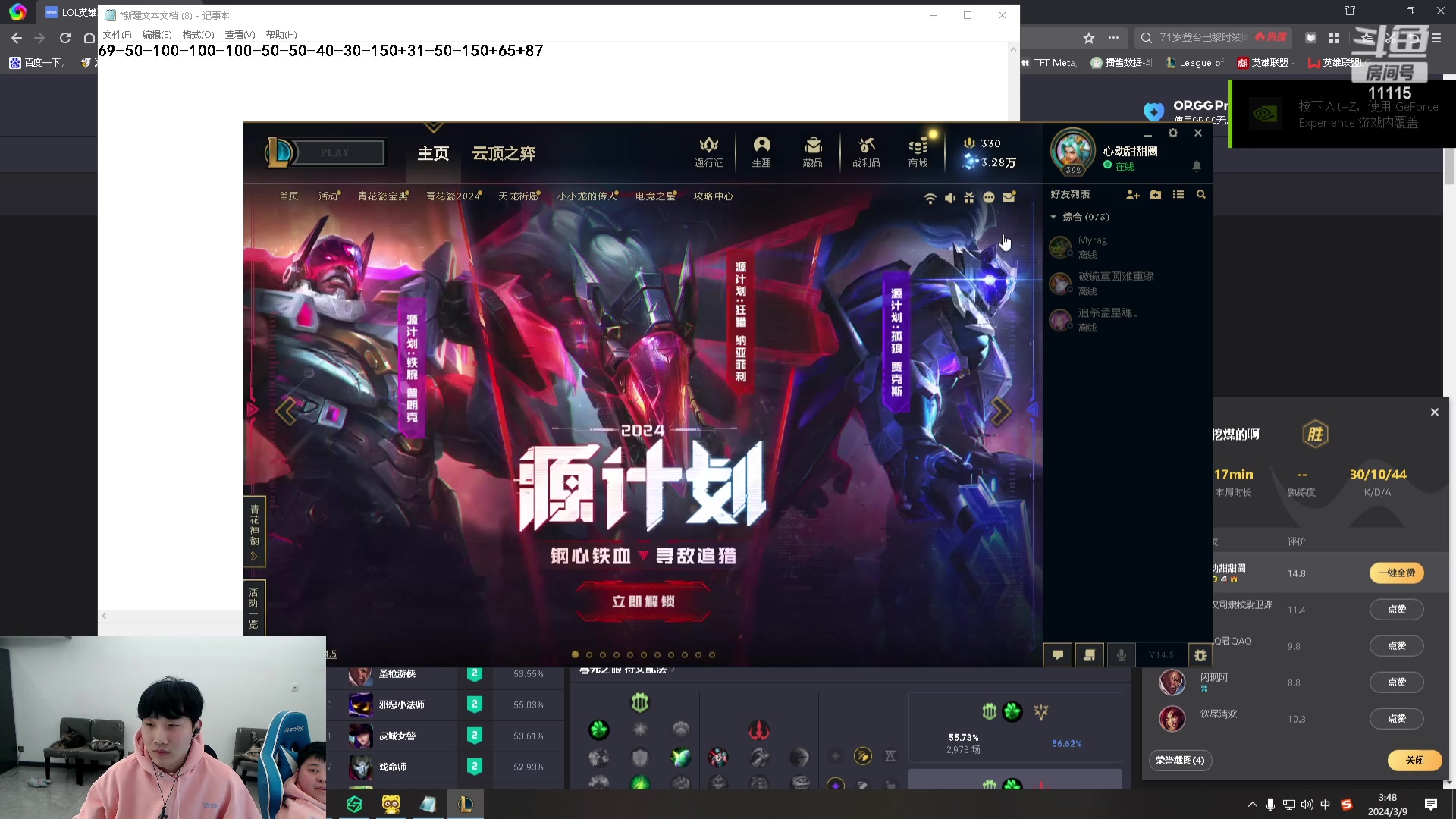Click the 立即解锁 unlock button
The height and width of the screenshot is (819, 1456).
[x=643, y=601]
